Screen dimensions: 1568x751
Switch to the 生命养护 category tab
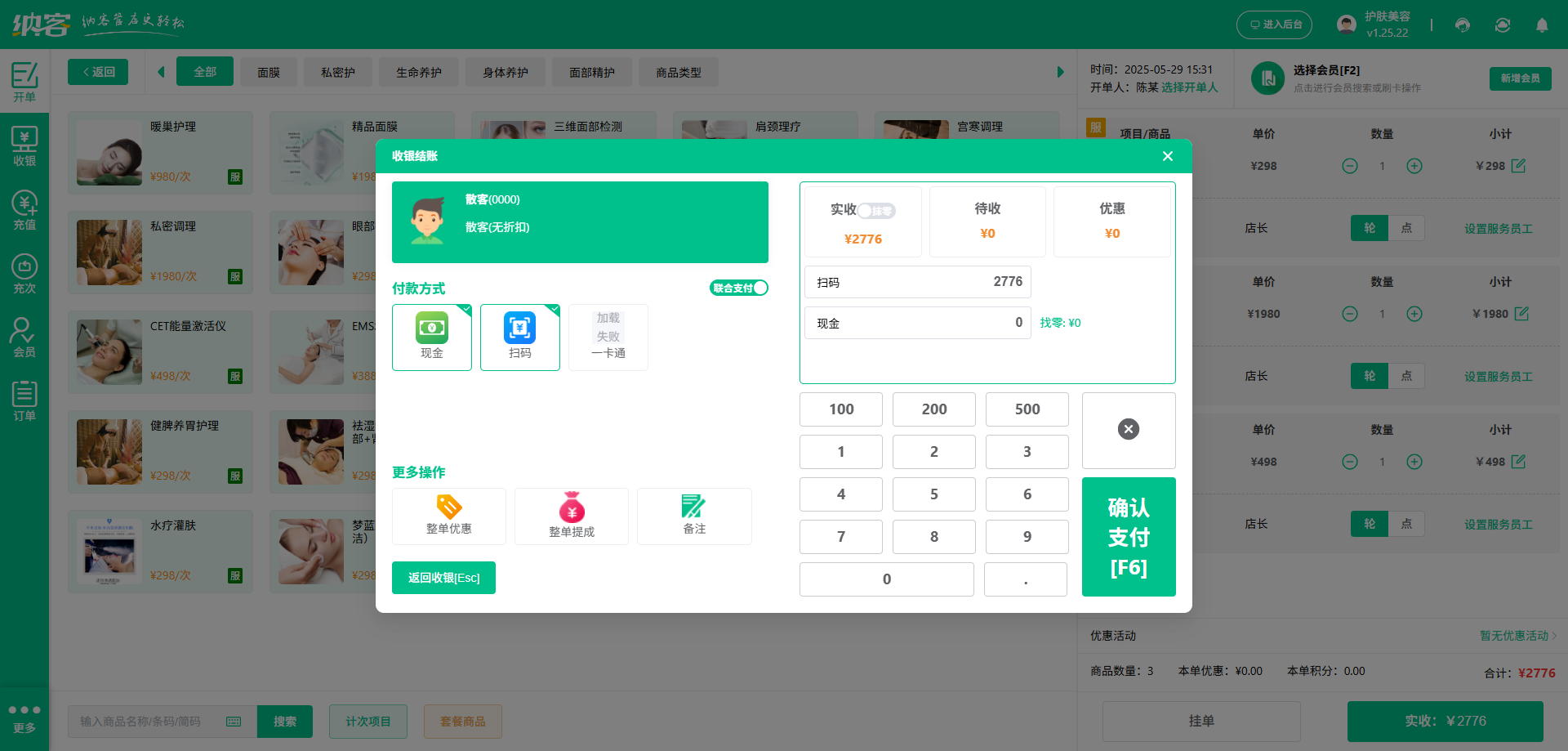coord(419,72)
